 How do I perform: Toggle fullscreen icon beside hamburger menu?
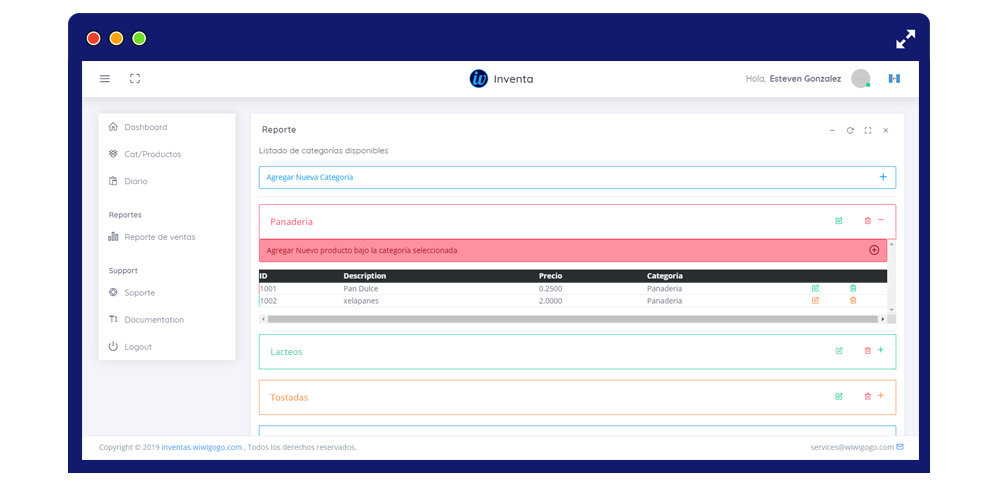point(135,78)
